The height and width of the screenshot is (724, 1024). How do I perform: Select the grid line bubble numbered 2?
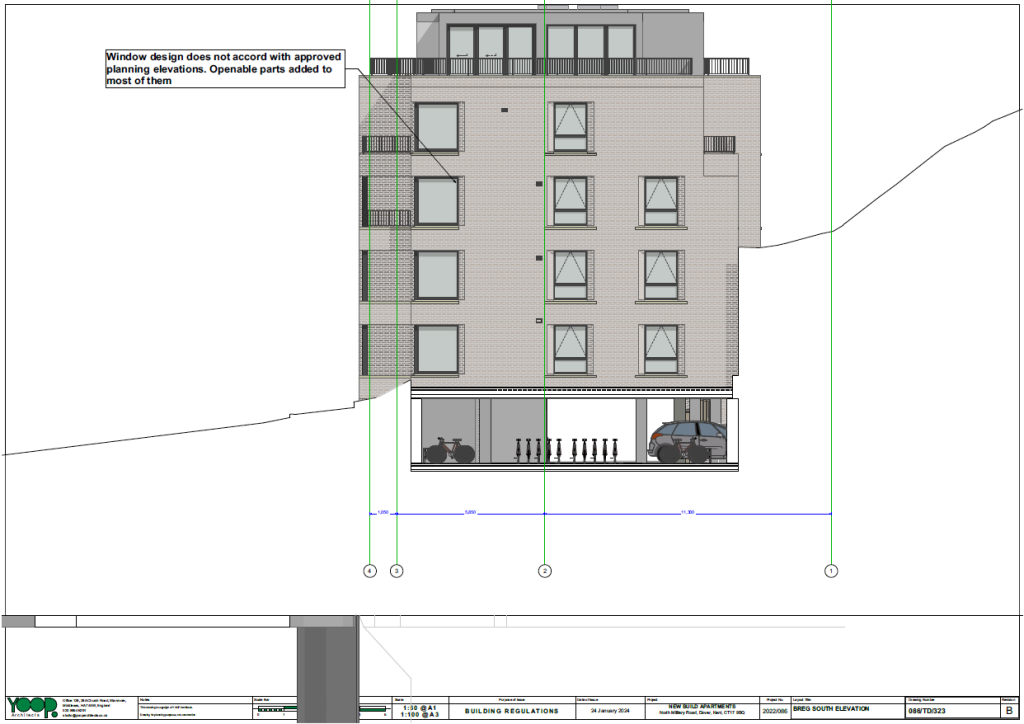click(544, 571)
